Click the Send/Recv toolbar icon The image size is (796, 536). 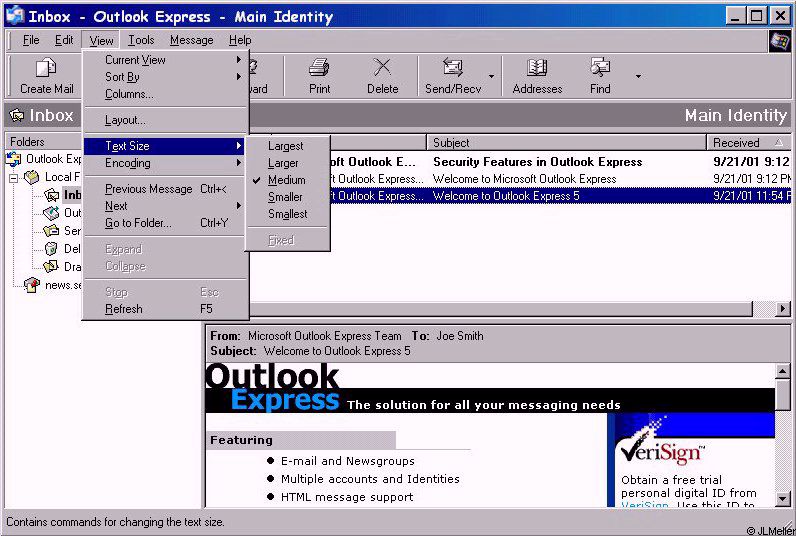(453, 68)
